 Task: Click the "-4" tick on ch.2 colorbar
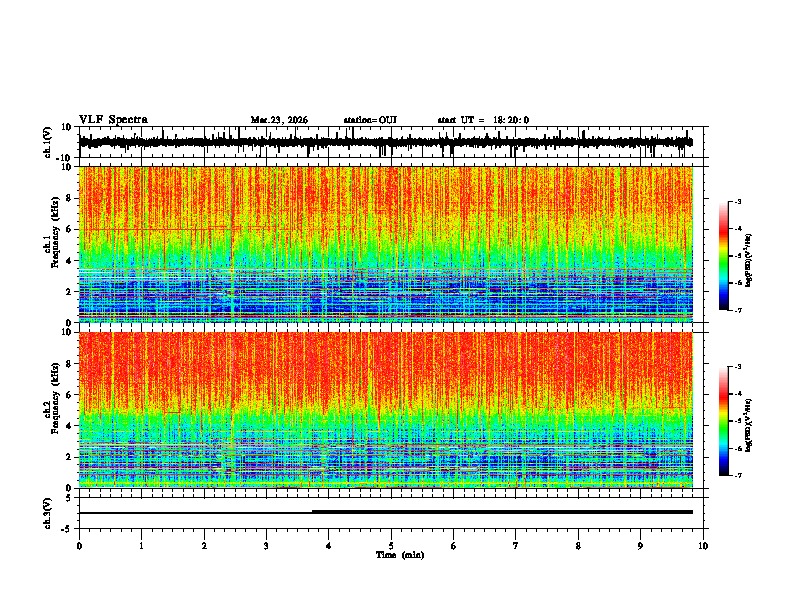[x=738, y=394]
